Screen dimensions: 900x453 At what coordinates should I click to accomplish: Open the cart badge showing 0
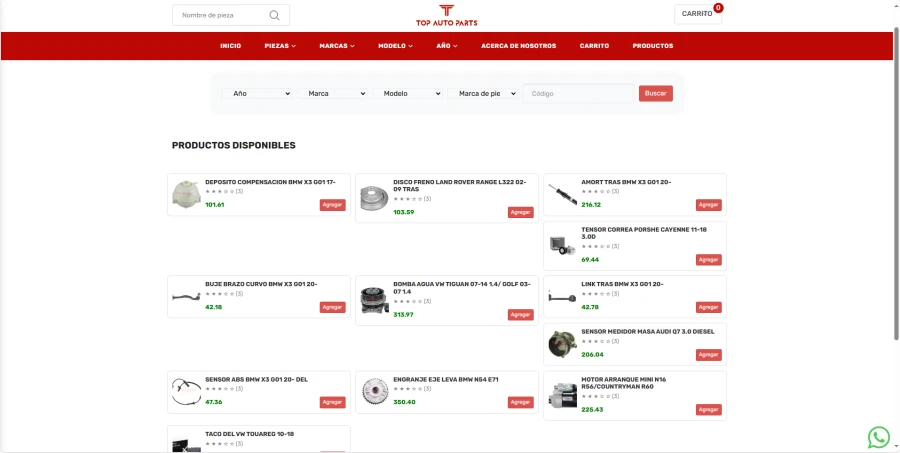[718, 7]
